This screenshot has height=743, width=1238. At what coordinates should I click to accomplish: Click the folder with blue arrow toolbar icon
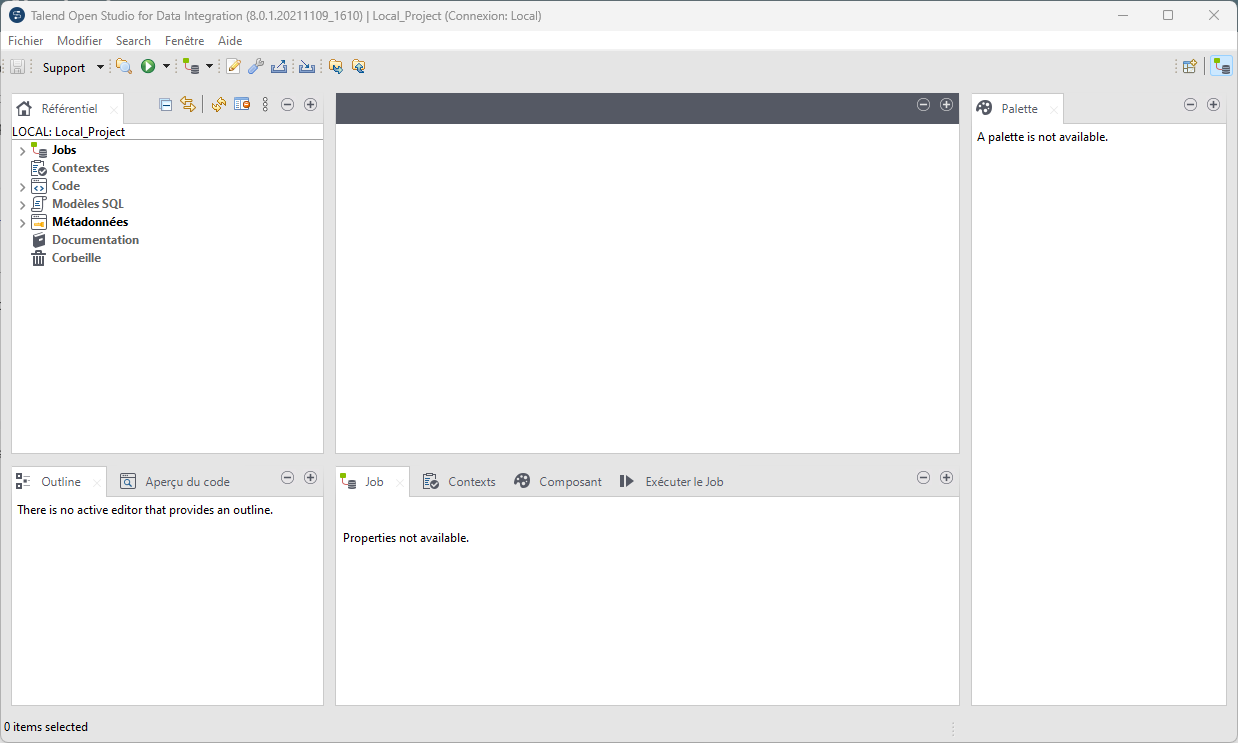tap(336, 67)
